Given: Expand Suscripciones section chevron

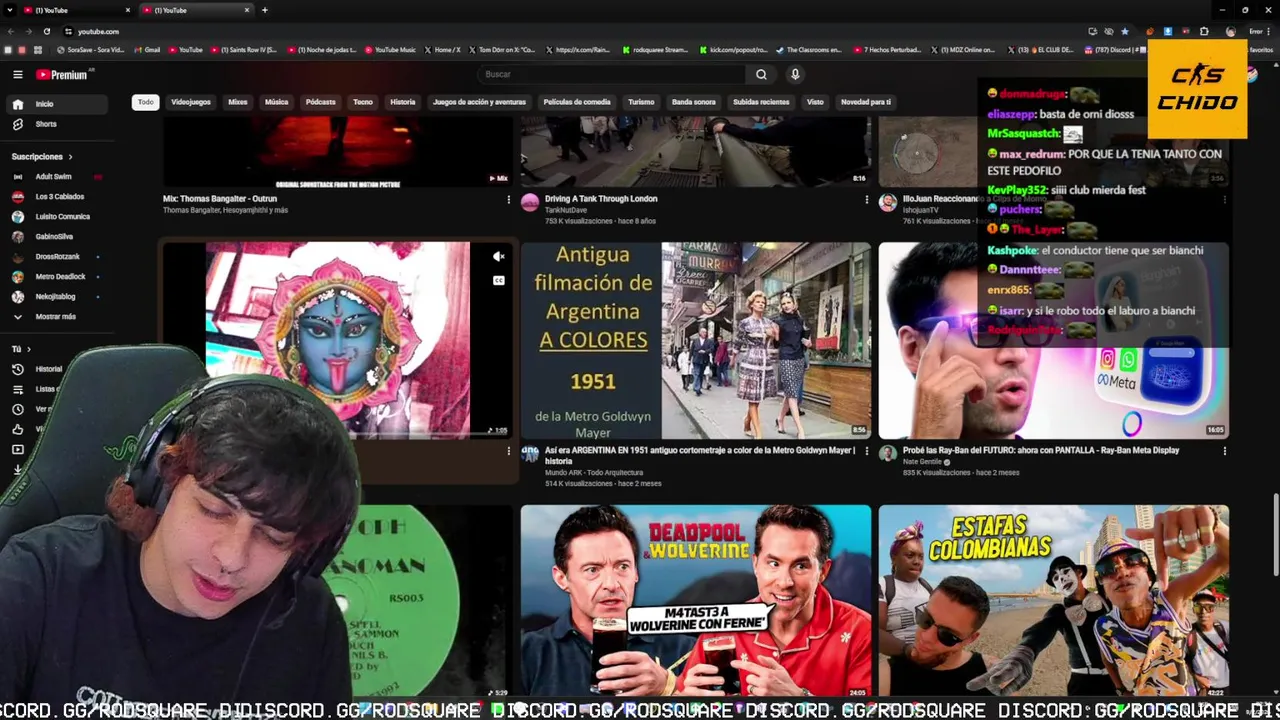Looking at the screenshot, I should (x=70, y=157).
